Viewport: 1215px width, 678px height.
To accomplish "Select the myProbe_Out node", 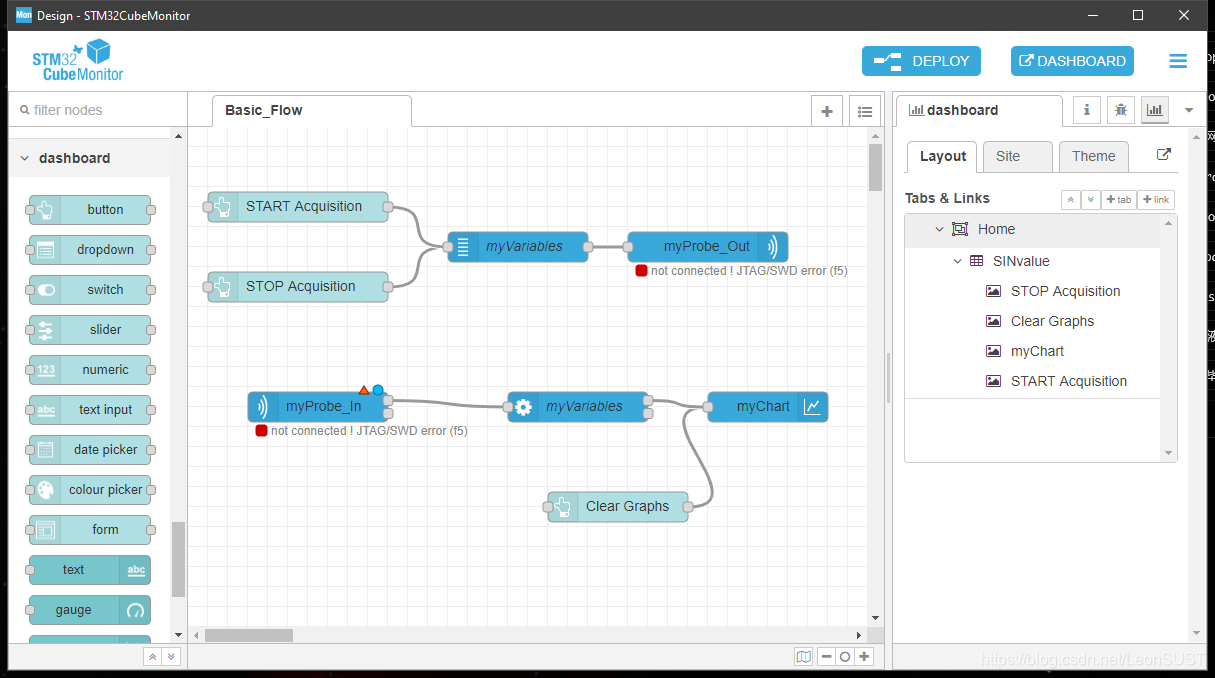I will [708, 247].
